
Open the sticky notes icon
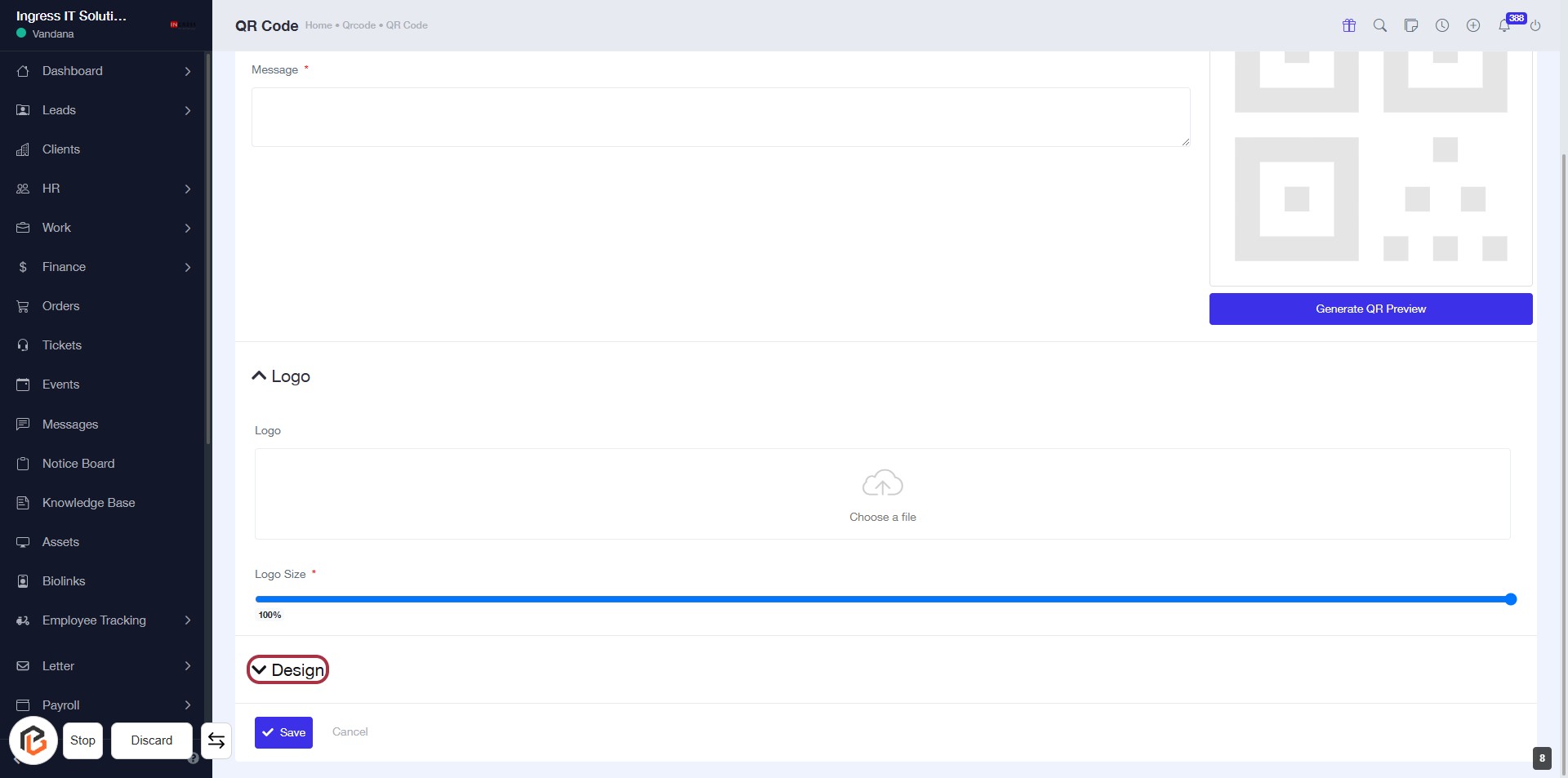[1411, 25]
